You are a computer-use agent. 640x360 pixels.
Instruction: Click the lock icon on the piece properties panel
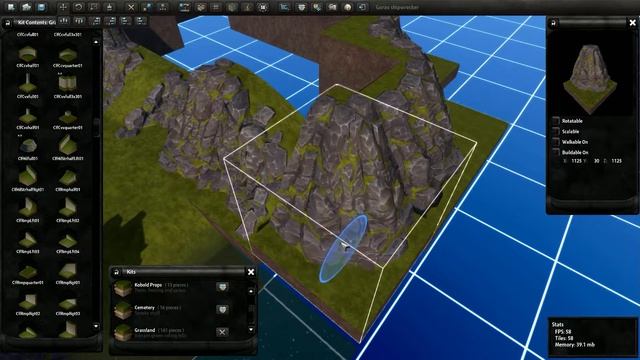(x=553, y=23)
